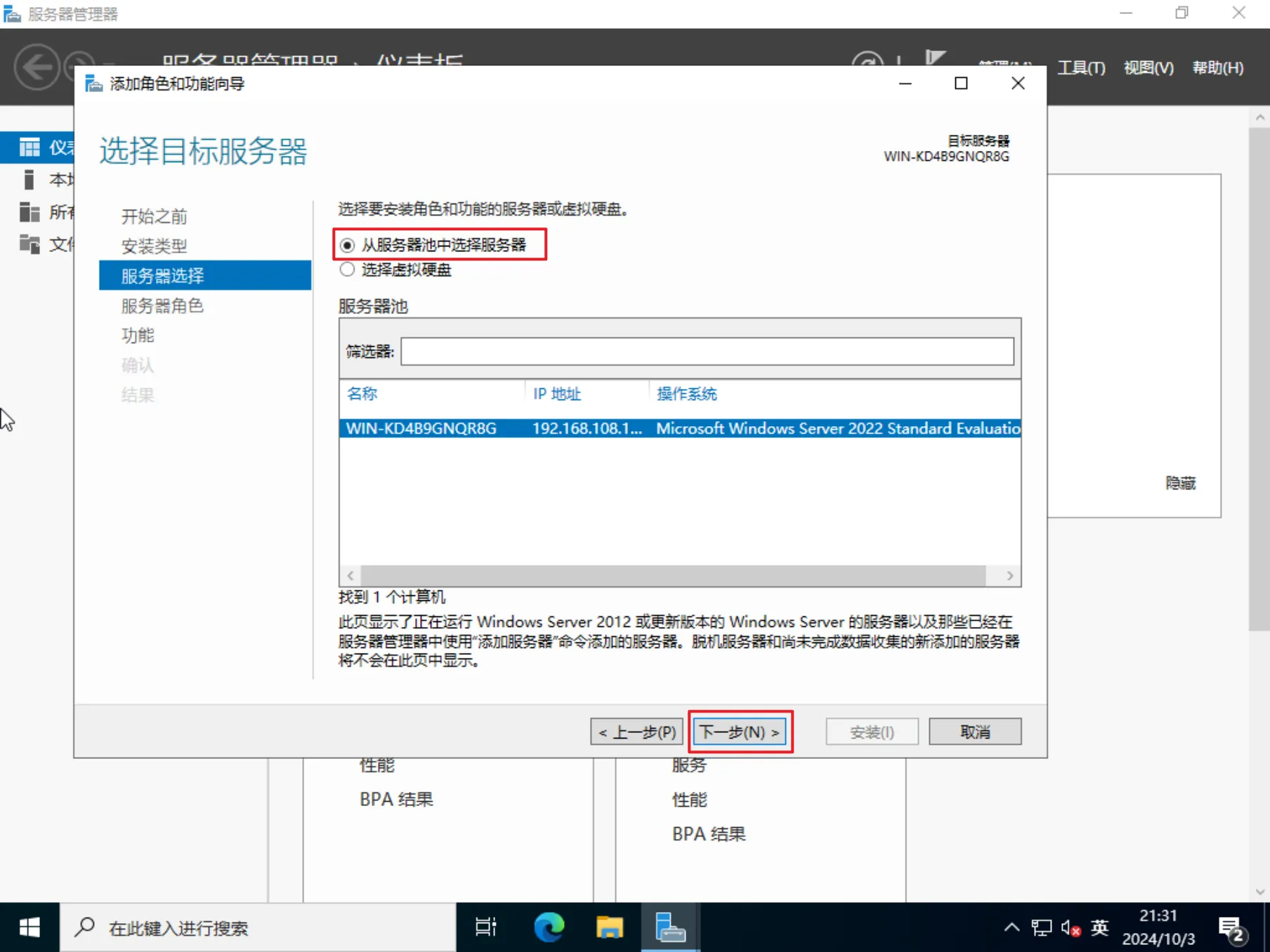Open the notification center icon

click(x=1231, y=929)
